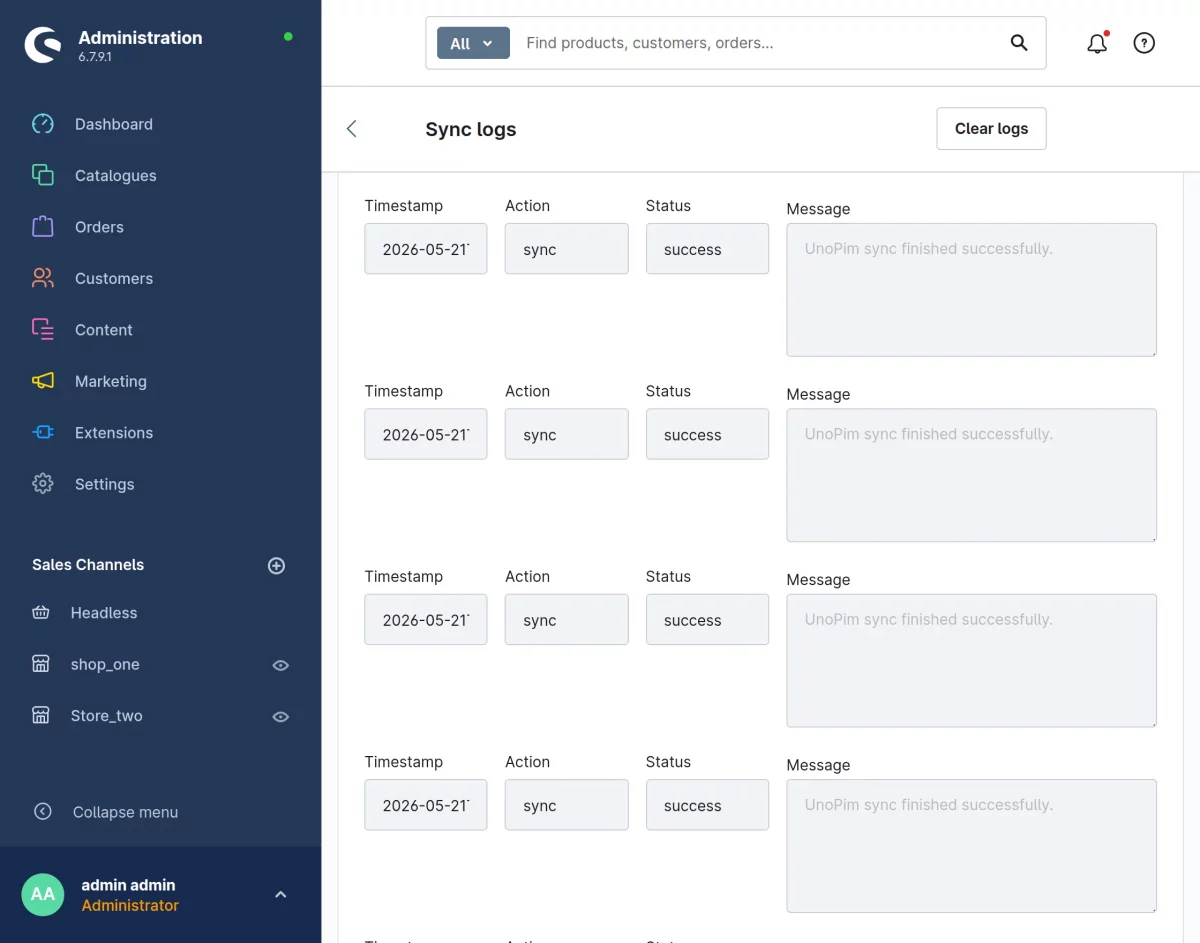This screenshot has width=1200, height=943.
Task: Open the Headless sales channel
Action: [x=104, y=613]
